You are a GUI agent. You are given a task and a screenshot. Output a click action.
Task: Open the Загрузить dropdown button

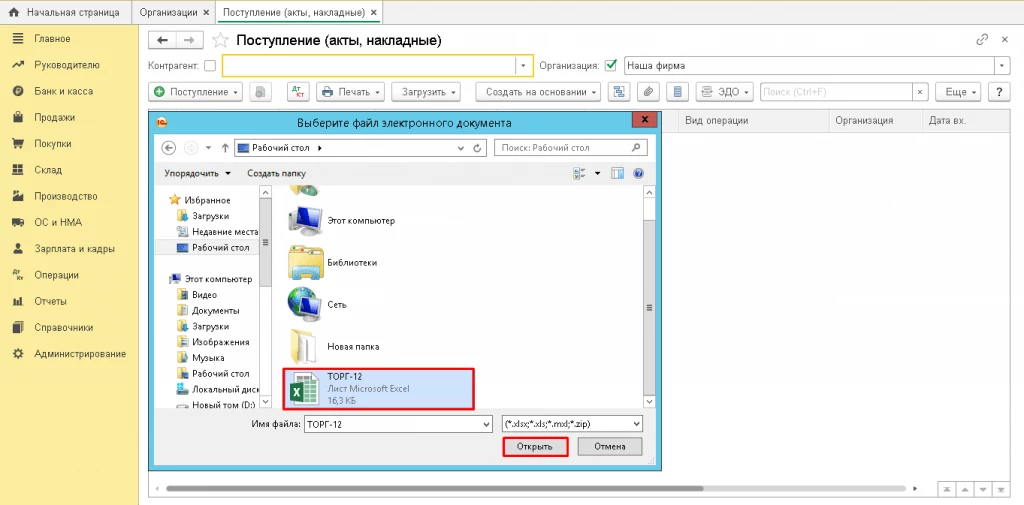pos(426,92)
